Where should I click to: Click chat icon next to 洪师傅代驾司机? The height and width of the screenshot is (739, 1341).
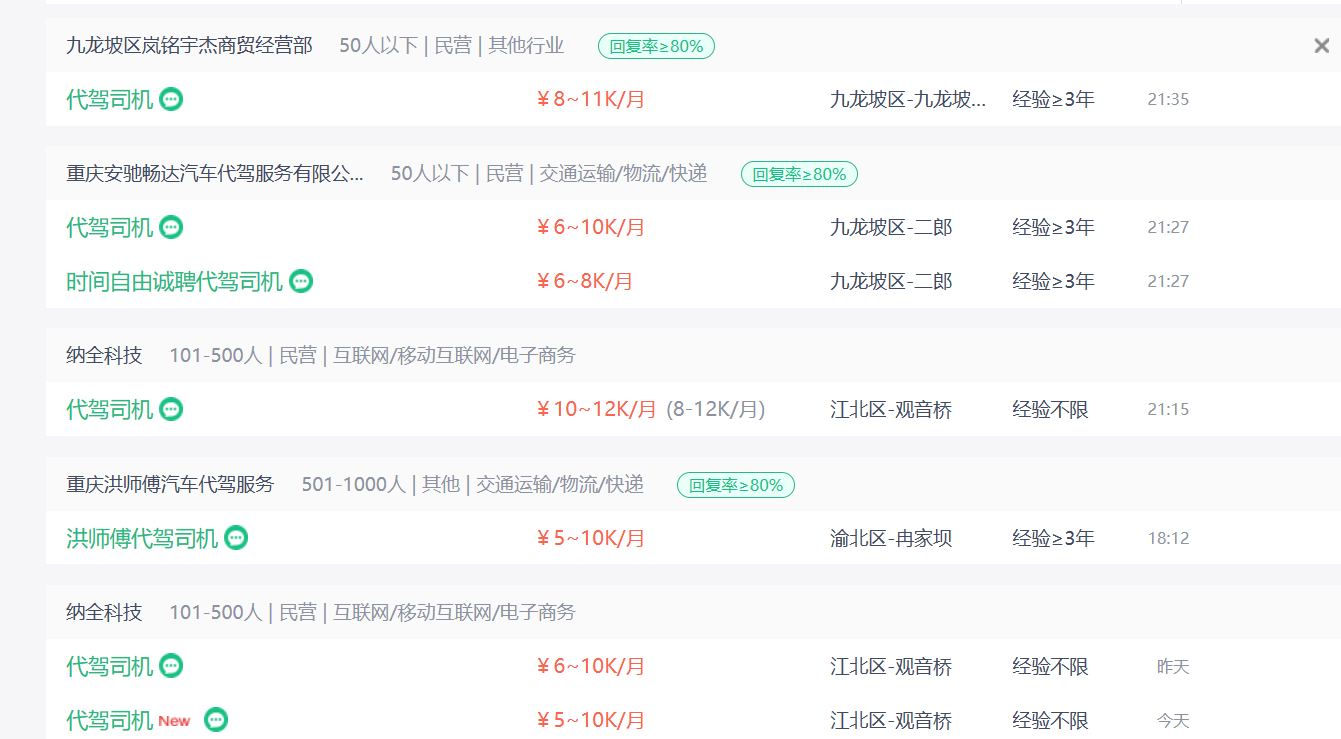coord(236,538)
